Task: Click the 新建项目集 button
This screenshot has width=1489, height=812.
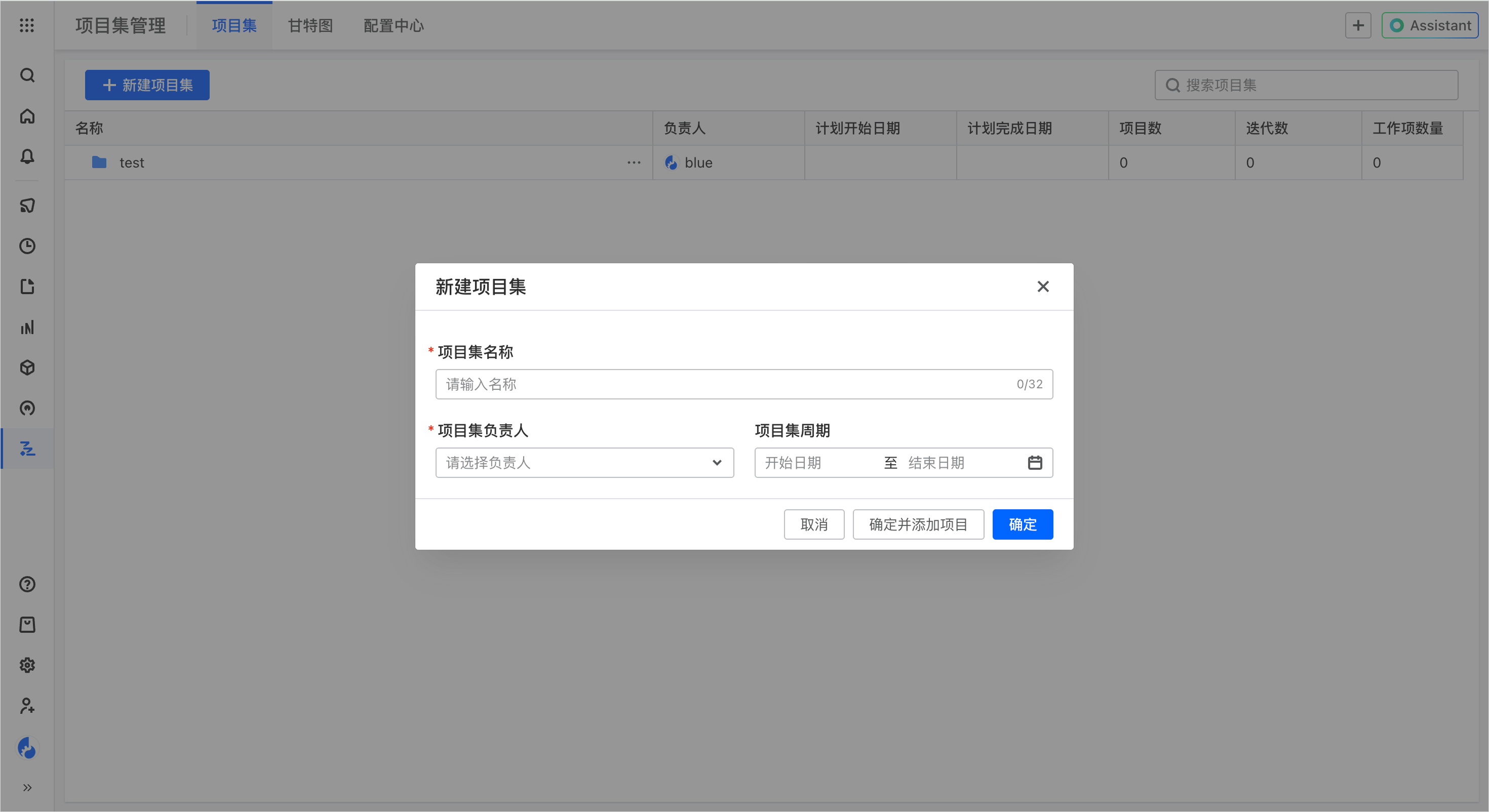Action: click(x=147, y=86)
